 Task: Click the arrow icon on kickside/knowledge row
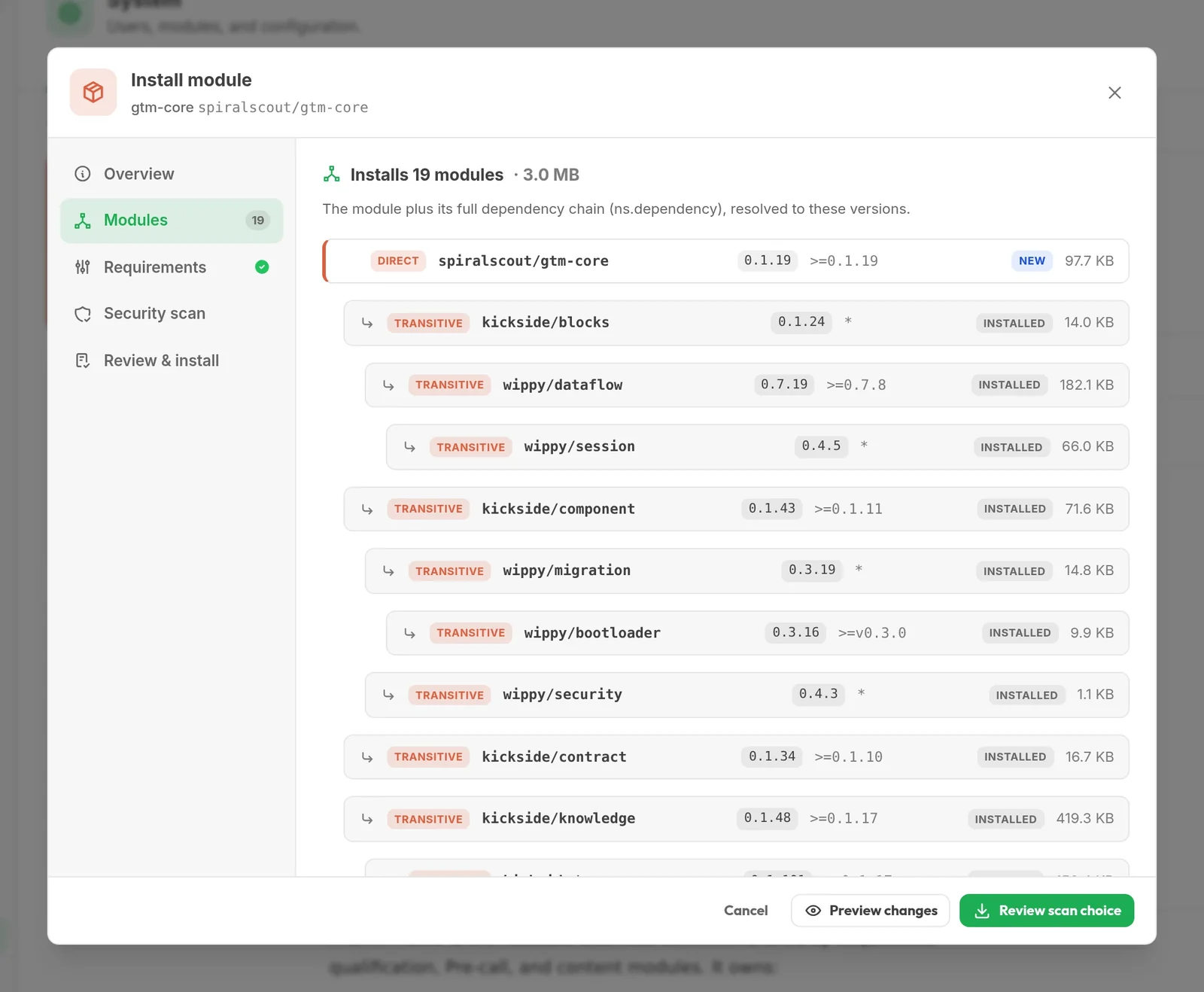coord(367,819)
